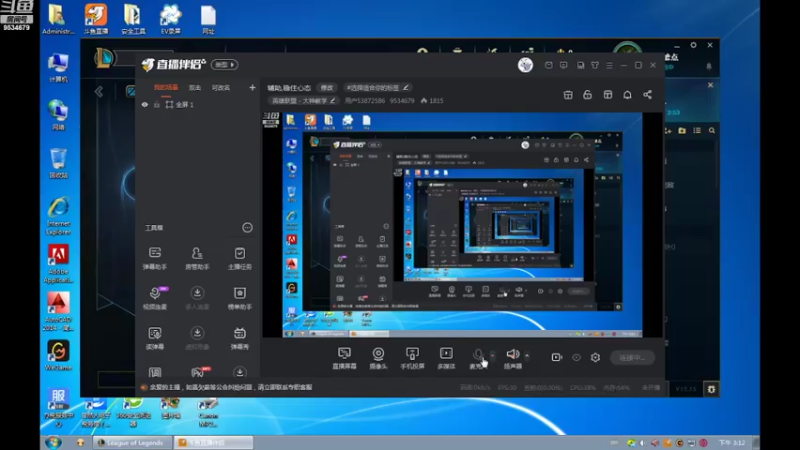Add a 摄像头 camera source
The width and height of the screenshot is (800, 450).
point(378,358)
